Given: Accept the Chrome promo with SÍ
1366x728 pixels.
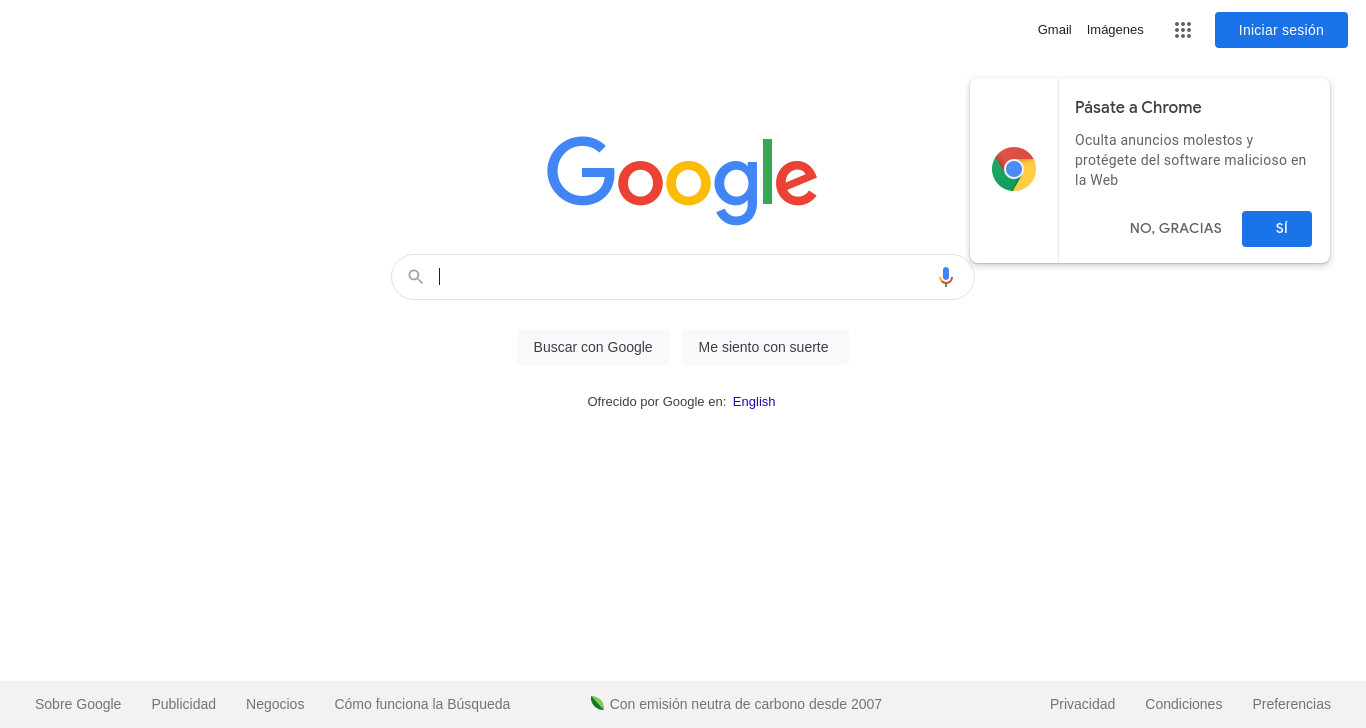Looking at the screenshot, I should [x=1277, y=229].
